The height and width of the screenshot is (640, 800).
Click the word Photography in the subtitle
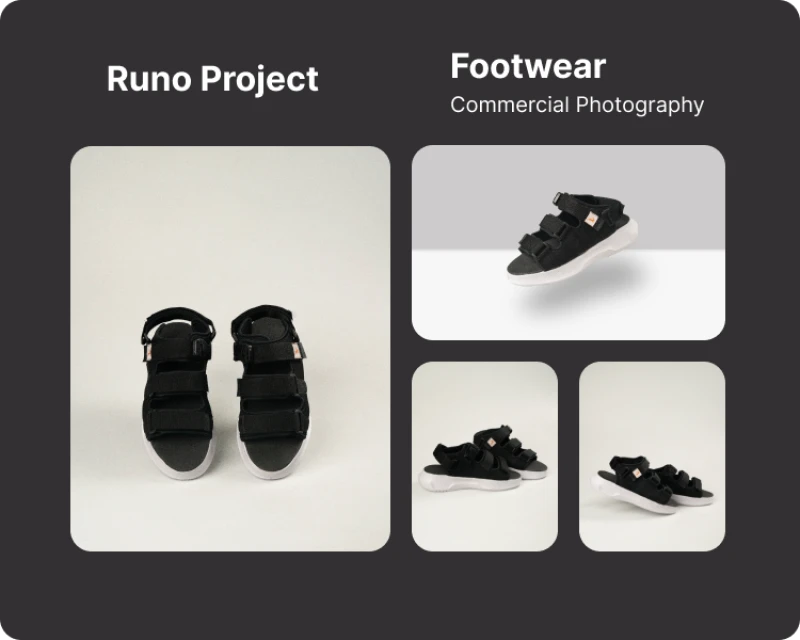(x=640, y=105)
